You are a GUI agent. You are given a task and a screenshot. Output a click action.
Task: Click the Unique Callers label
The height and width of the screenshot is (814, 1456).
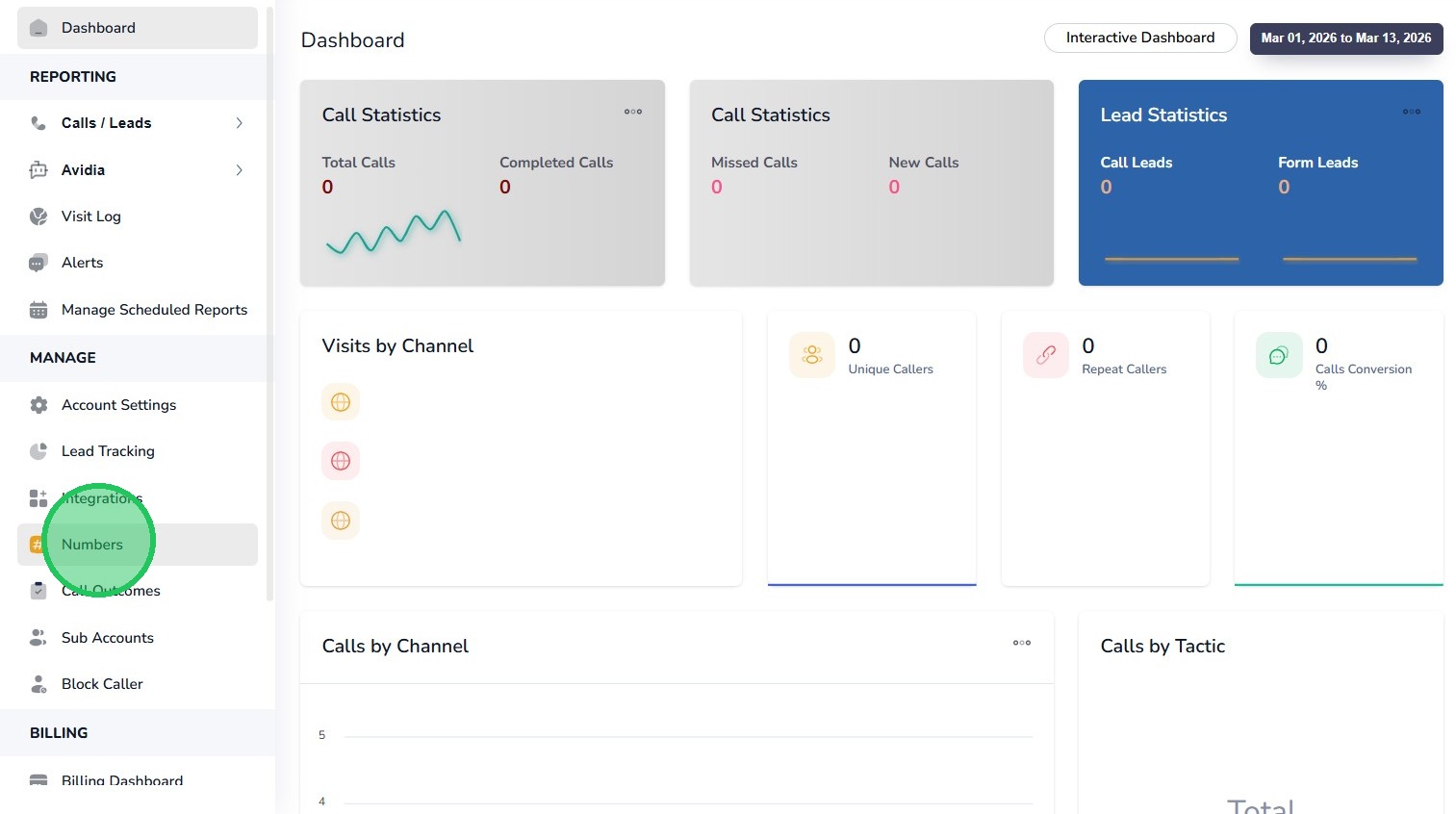click(890, 369)
